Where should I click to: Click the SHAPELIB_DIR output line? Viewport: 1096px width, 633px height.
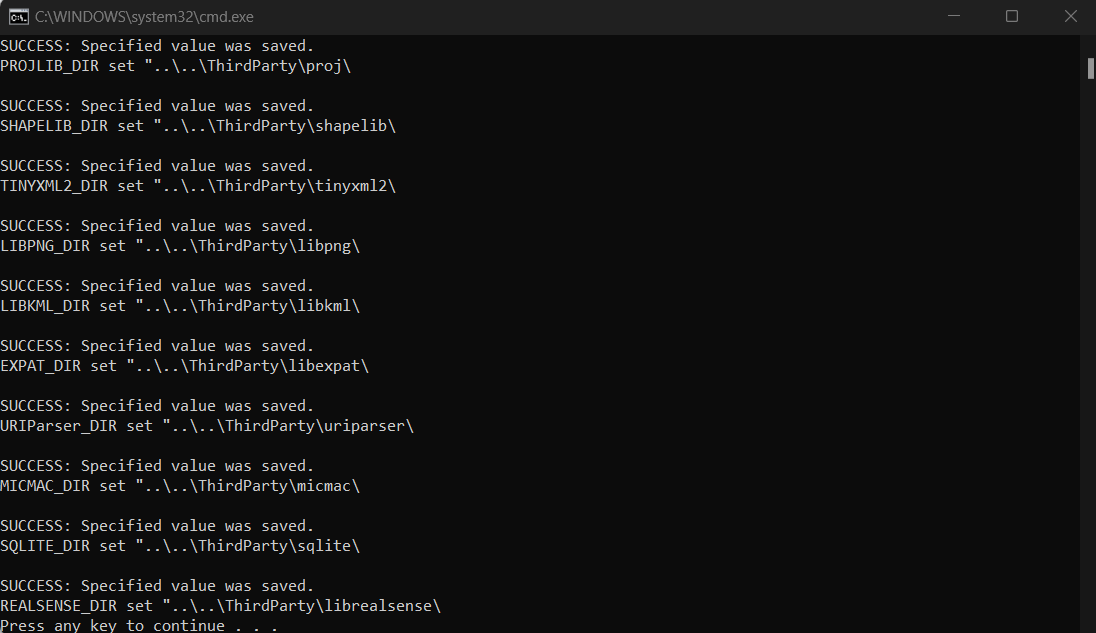tap(198, 126)
